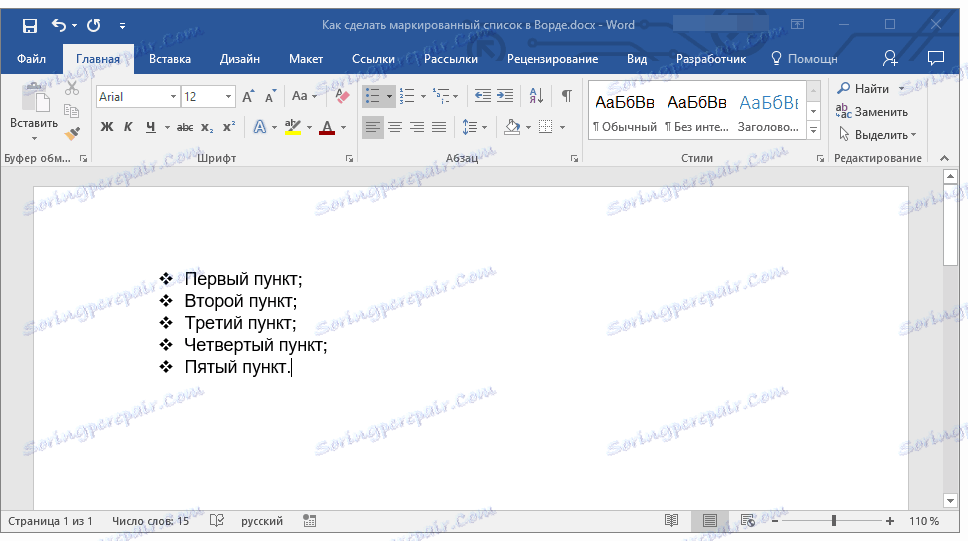Open the change case Aa menu

304,96
